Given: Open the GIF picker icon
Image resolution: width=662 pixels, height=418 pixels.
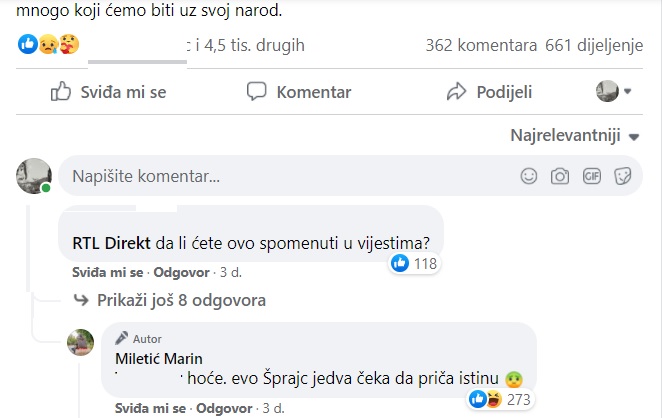Looking at the screenshot, I should pyautogui.click(x=591, y=176).
